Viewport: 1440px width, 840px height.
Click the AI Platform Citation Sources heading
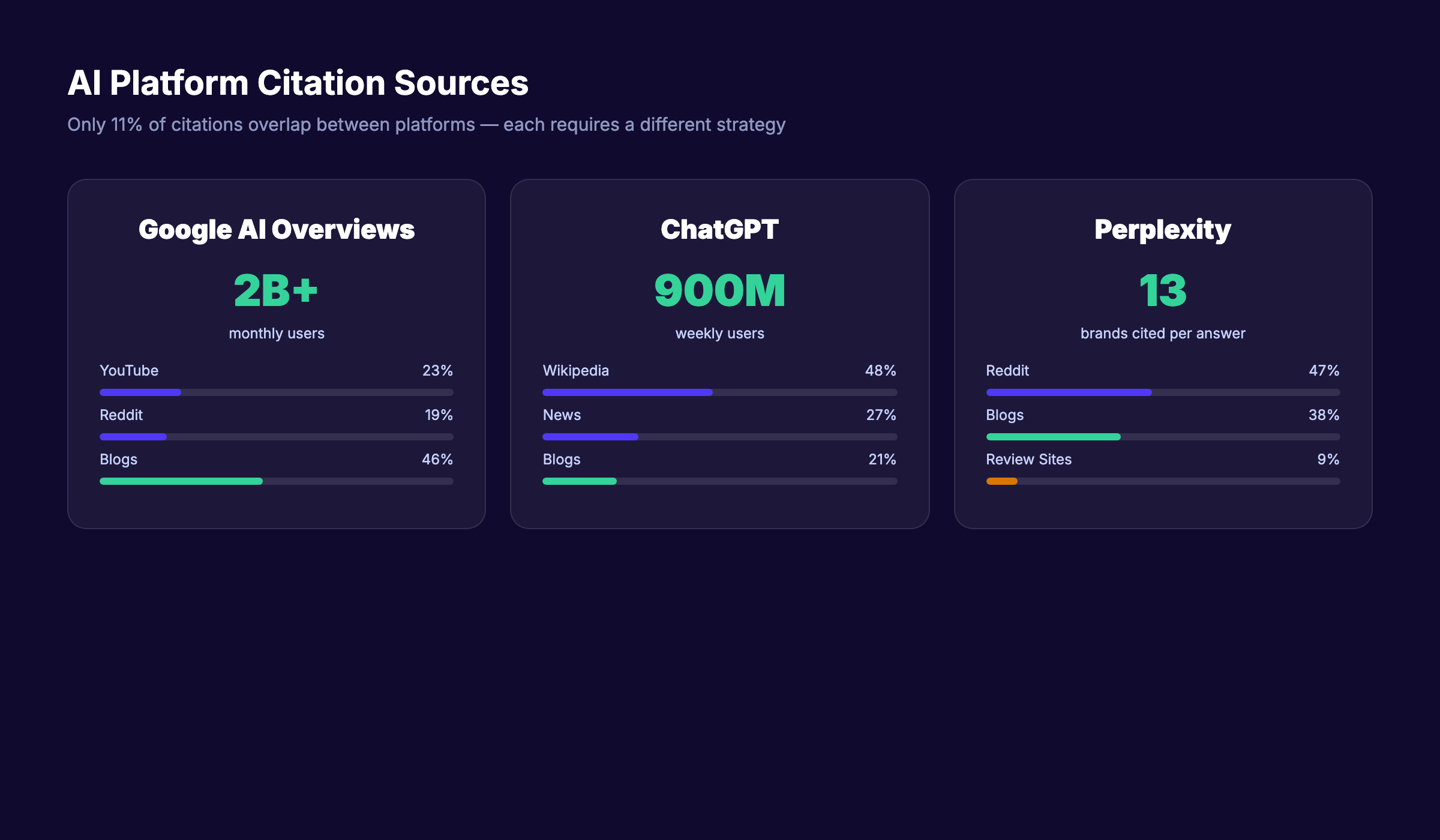coord(298,83)
